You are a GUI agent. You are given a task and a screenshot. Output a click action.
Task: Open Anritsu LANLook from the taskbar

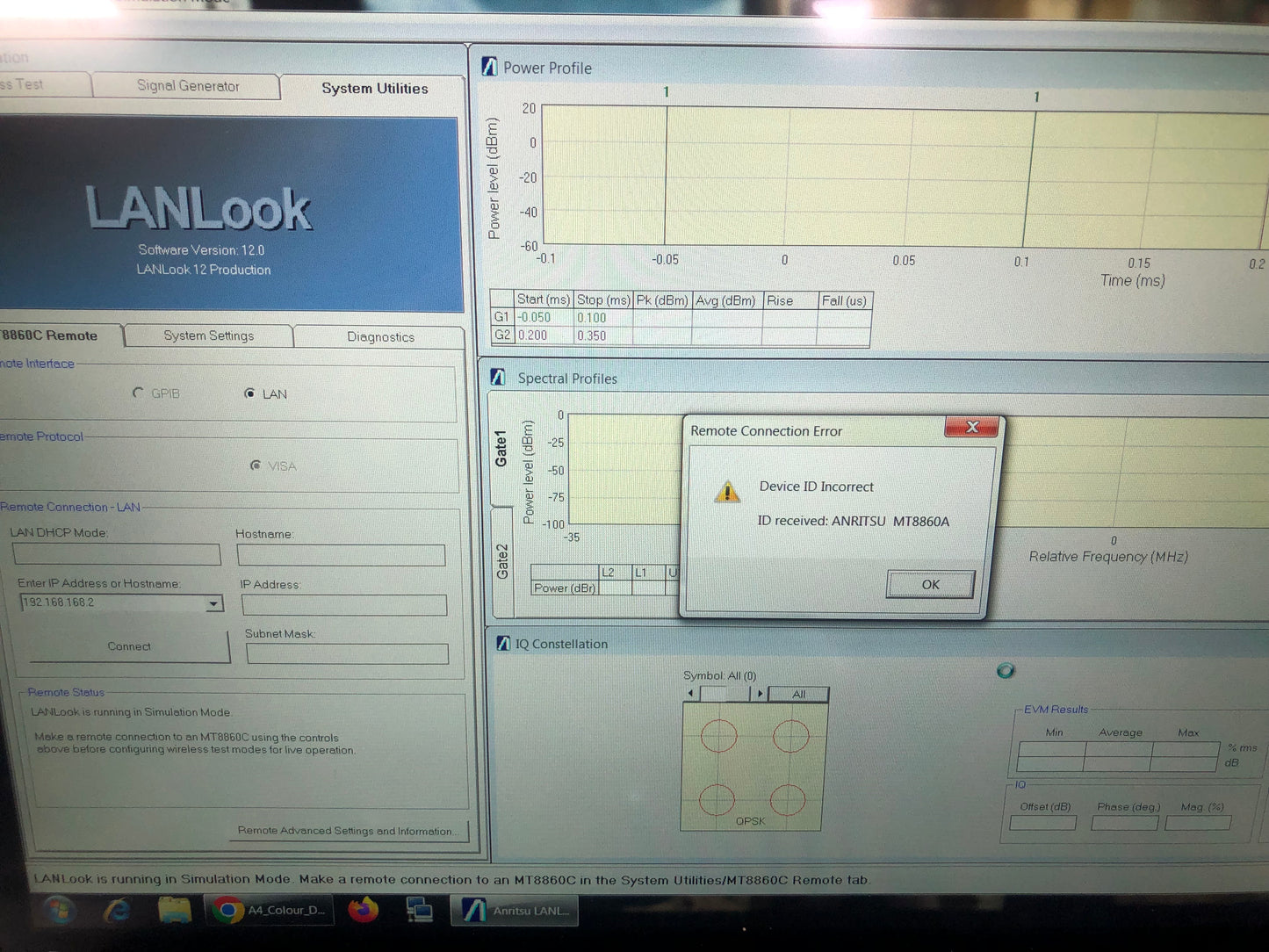516,911
